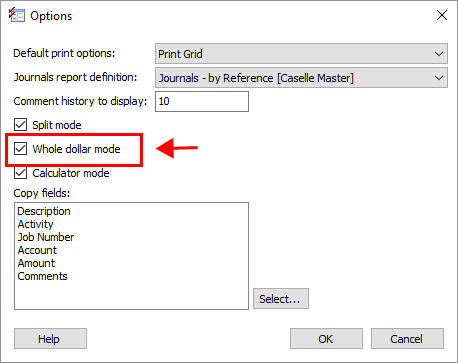The height and width of the screenshot is (363, 458).
Task: Click the Print Grid combo box
Action: point(301,54)
